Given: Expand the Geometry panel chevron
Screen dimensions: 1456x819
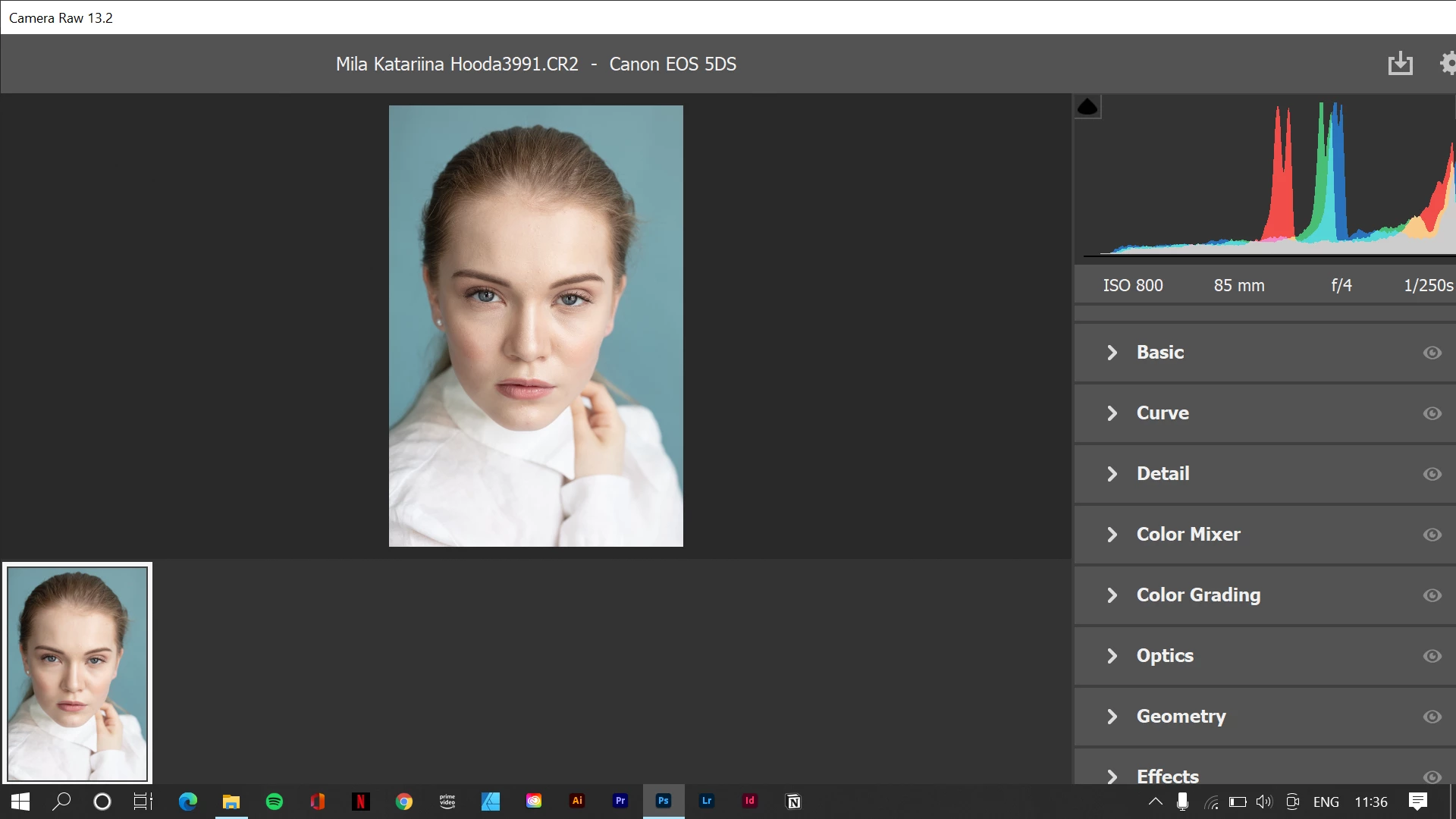Looking at the screenshot, I should pyautogui.click(x=1112, y=717).
